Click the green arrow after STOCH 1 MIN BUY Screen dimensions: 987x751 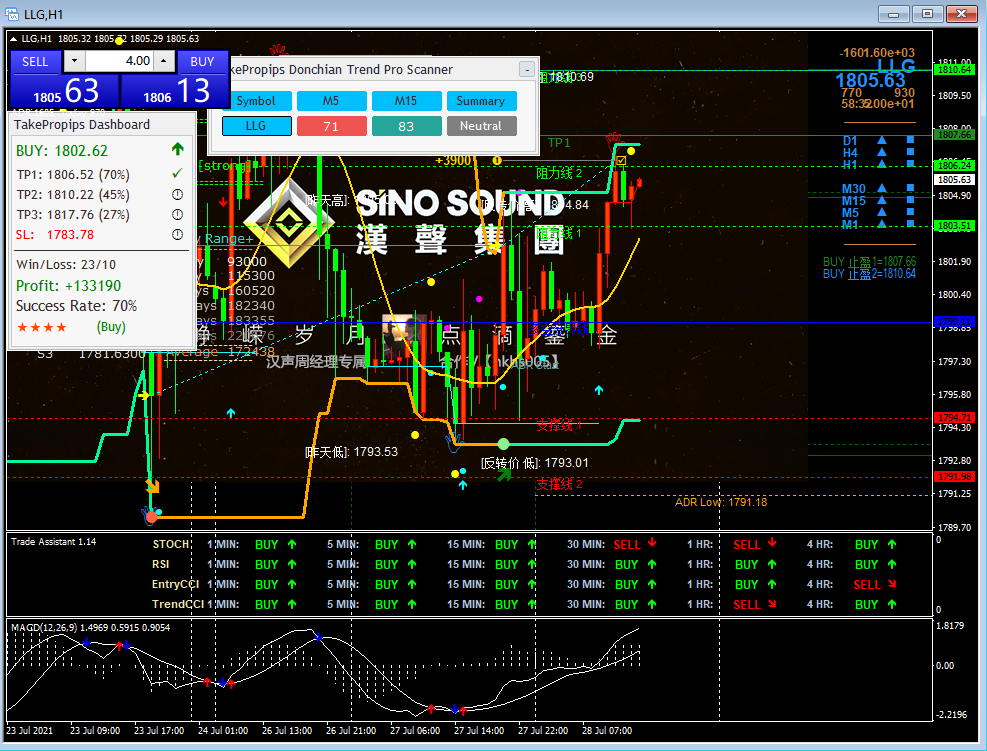[x=292, y=544]
